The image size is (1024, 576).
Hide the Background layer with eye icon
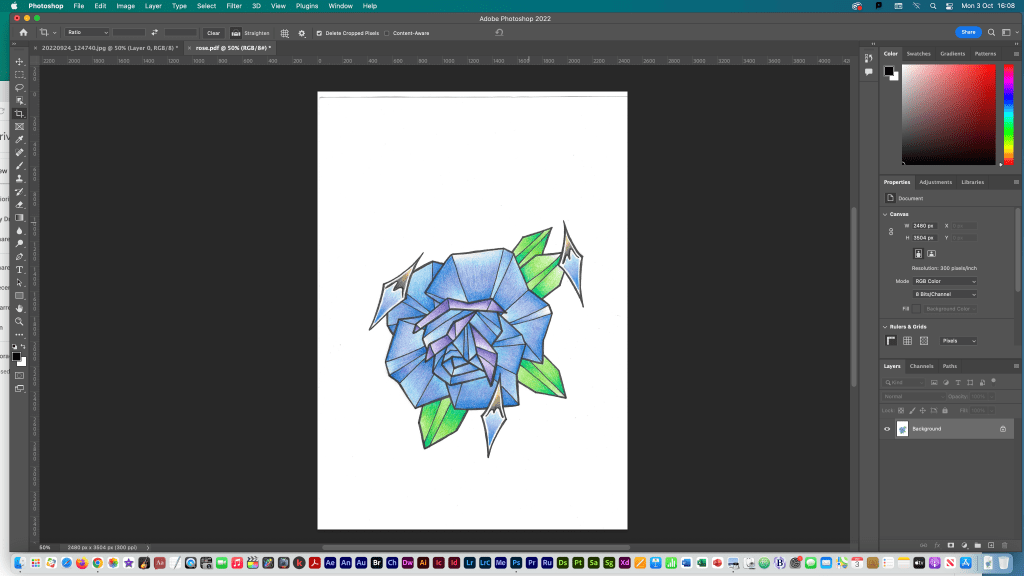click(887, 429)
